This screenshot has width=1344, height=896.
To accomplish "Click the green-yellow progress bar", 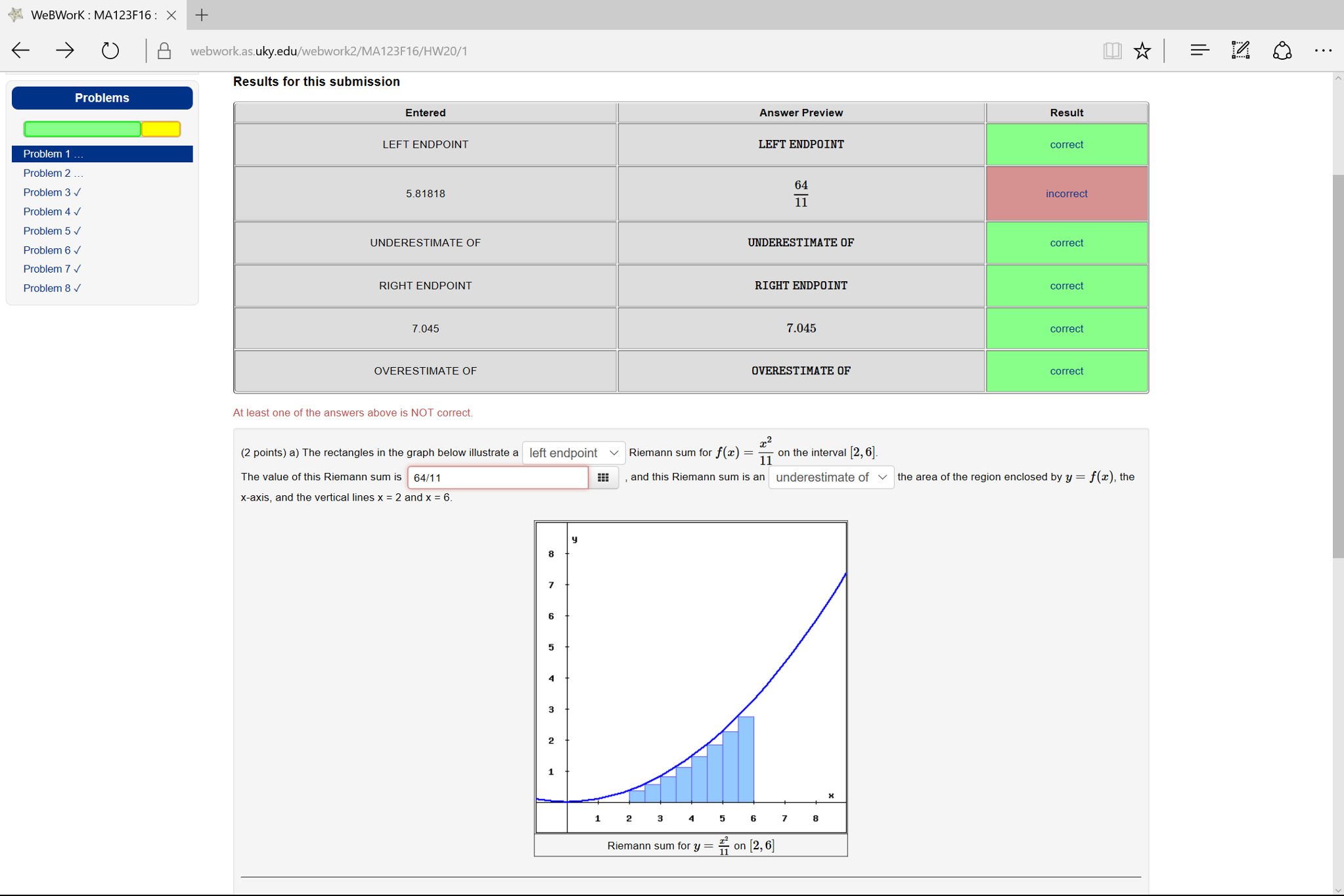I will (102, 129).
